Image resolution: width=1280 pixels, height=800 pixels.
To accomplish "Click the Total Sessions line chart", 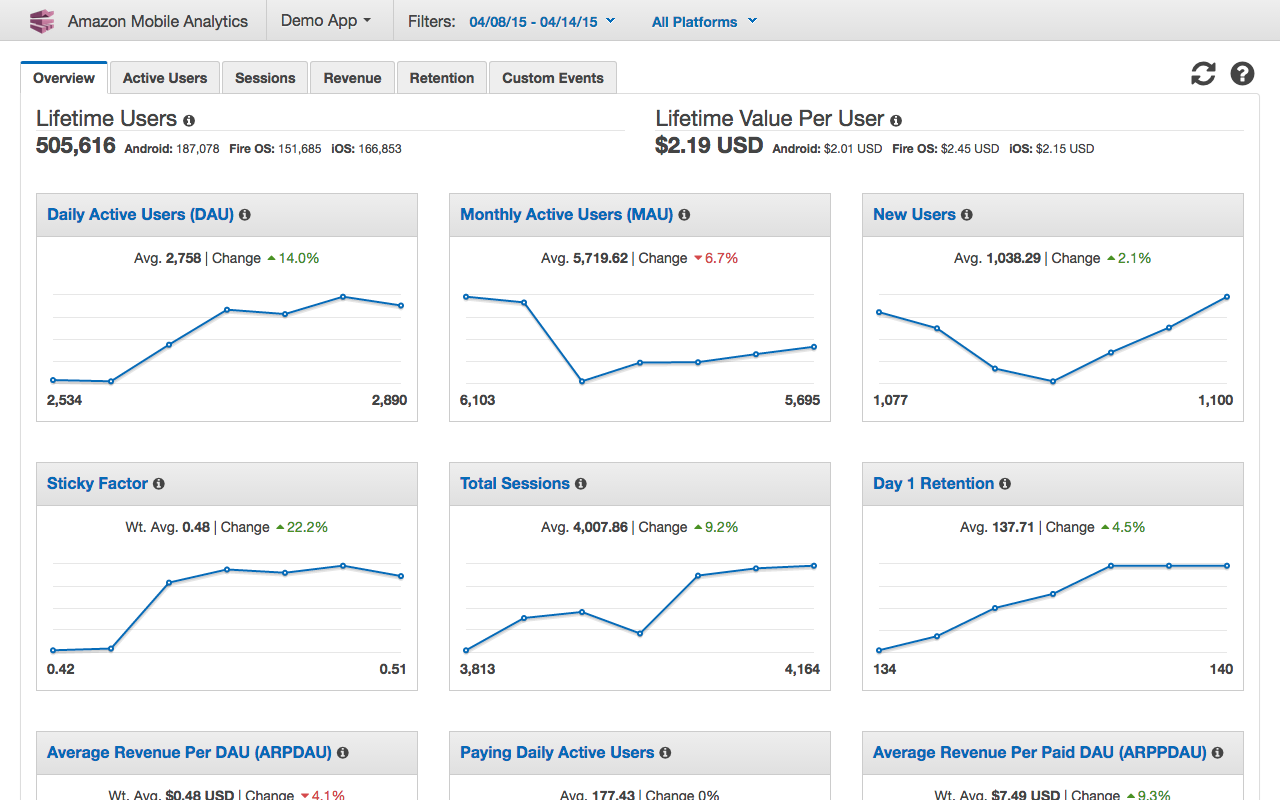I will [640, 608].
